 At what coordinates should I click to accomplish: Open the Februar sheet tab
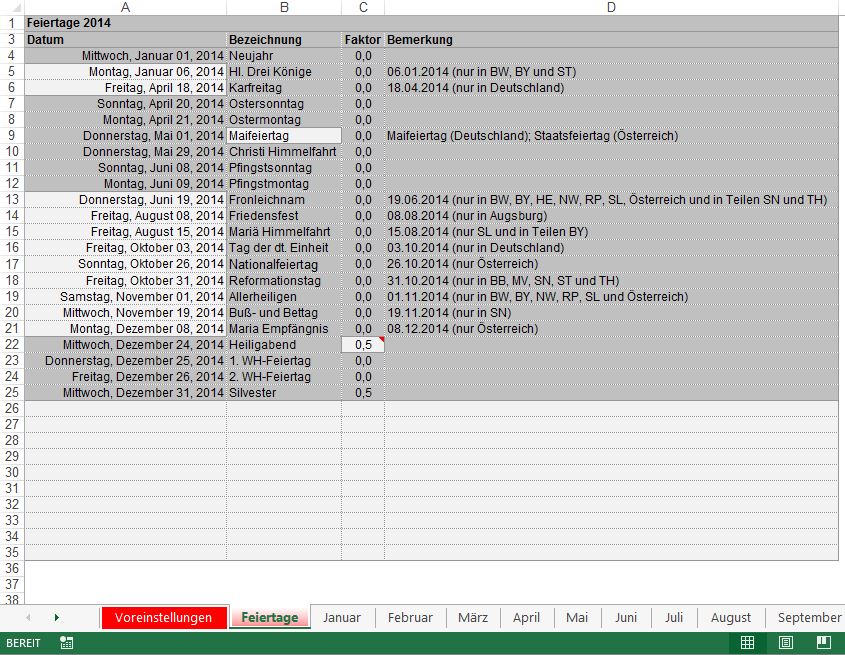point(410,618)
